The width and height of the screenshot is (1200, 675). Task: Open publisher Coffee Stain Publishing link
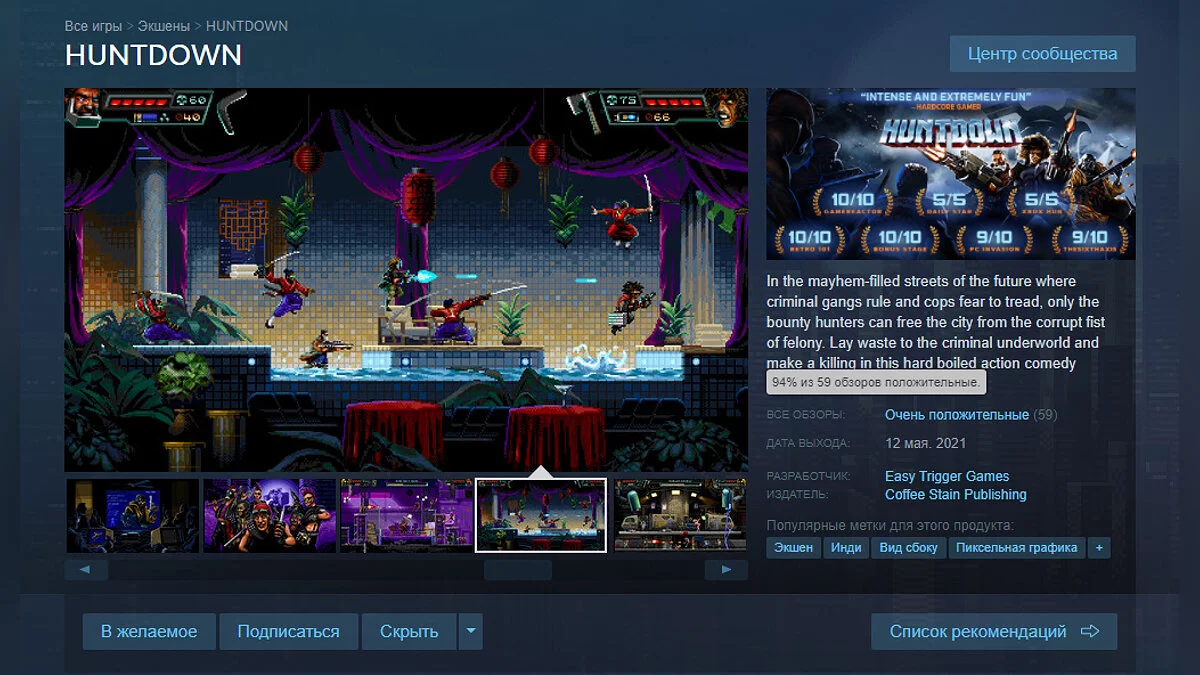[x=956, y=494]
